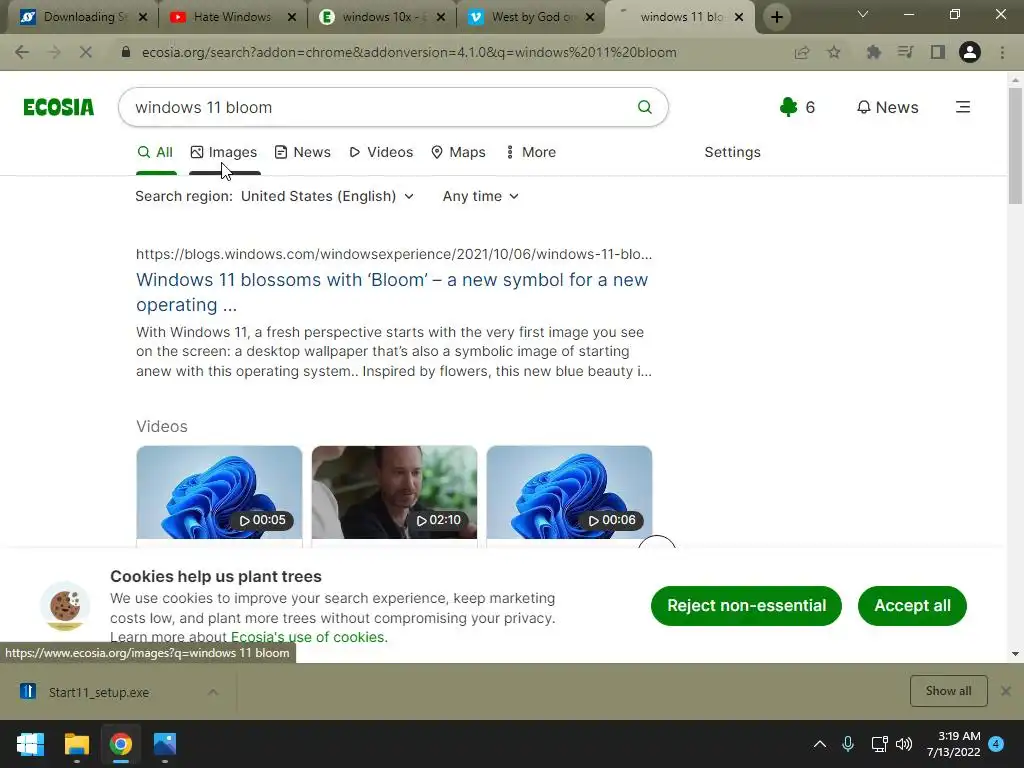1024x768 pixels.
Task: Close the Hate Windows tab
Action: [292, 17]
